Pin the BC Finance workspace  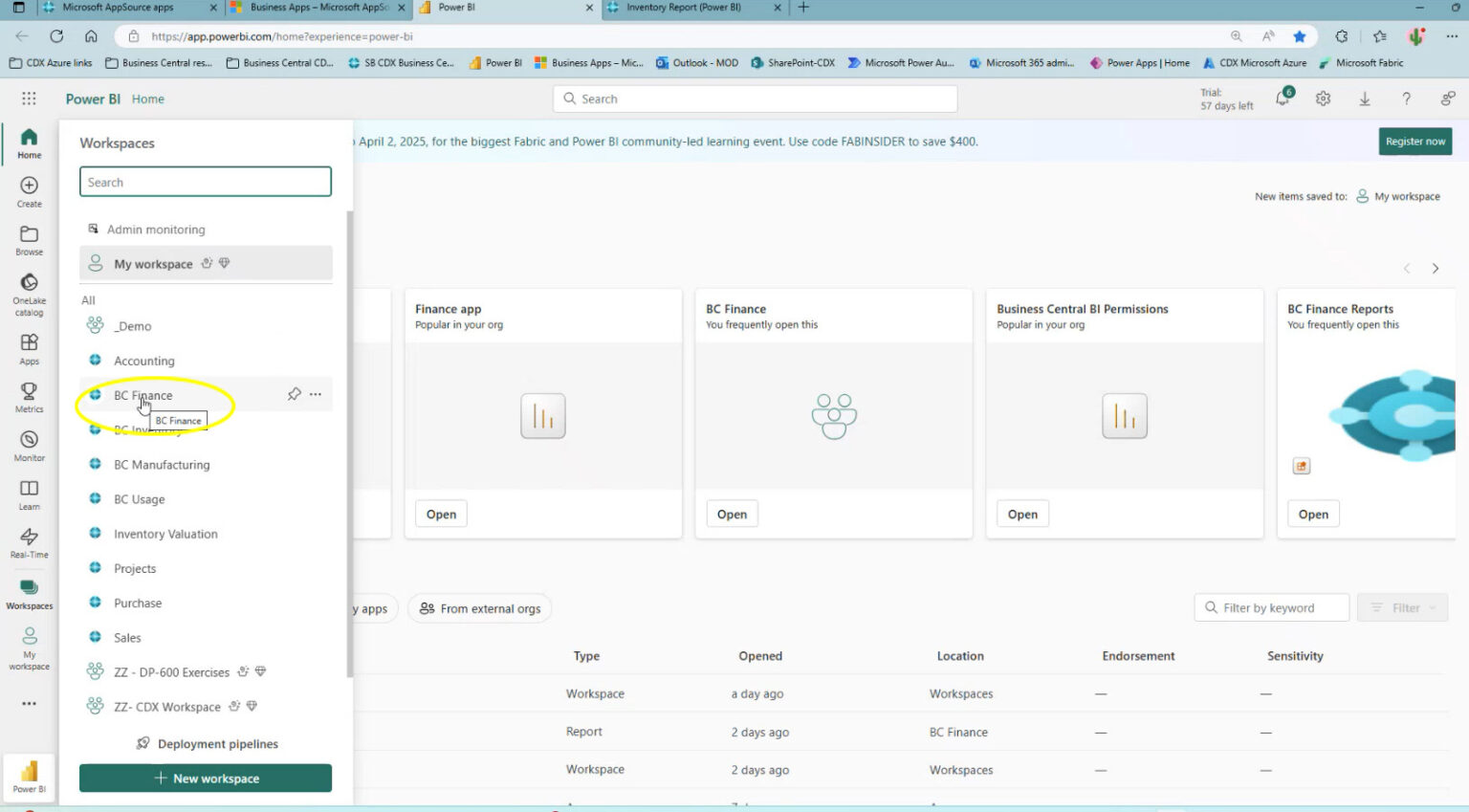pyautogui.click(x=295, y=394)
